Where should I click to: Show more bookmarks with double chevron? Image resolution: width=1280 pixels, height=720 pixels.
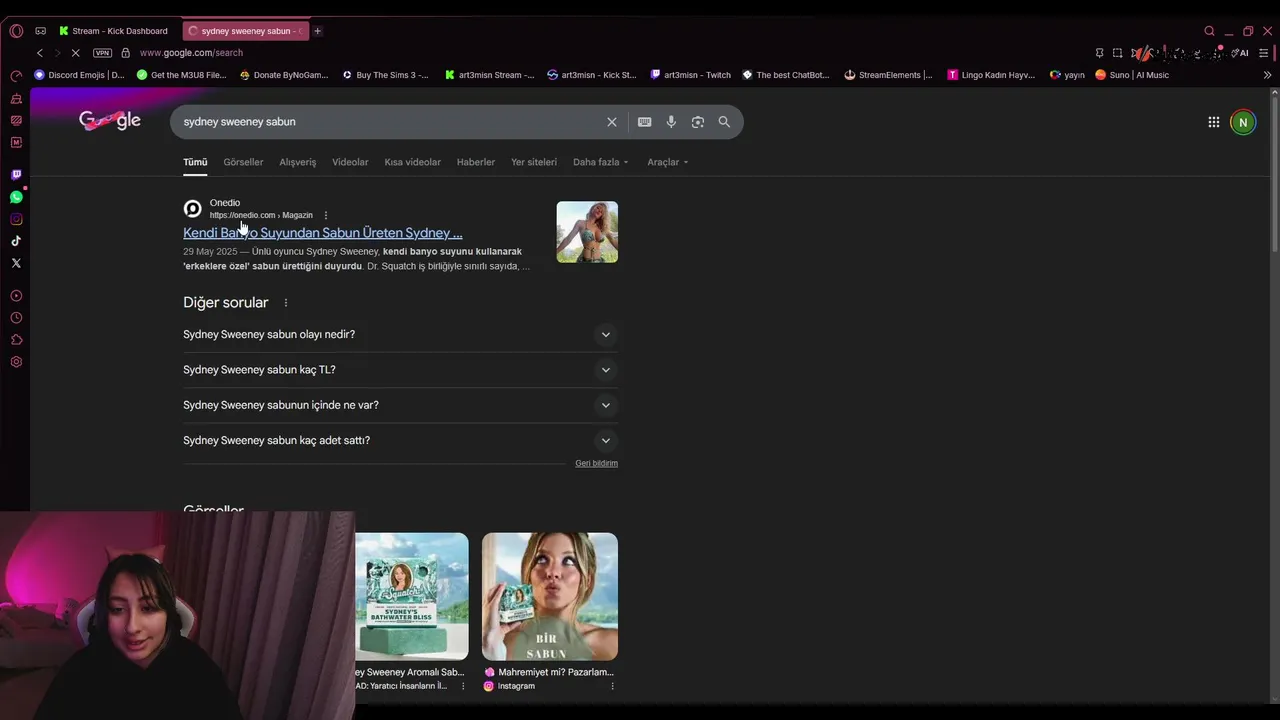1267,75
